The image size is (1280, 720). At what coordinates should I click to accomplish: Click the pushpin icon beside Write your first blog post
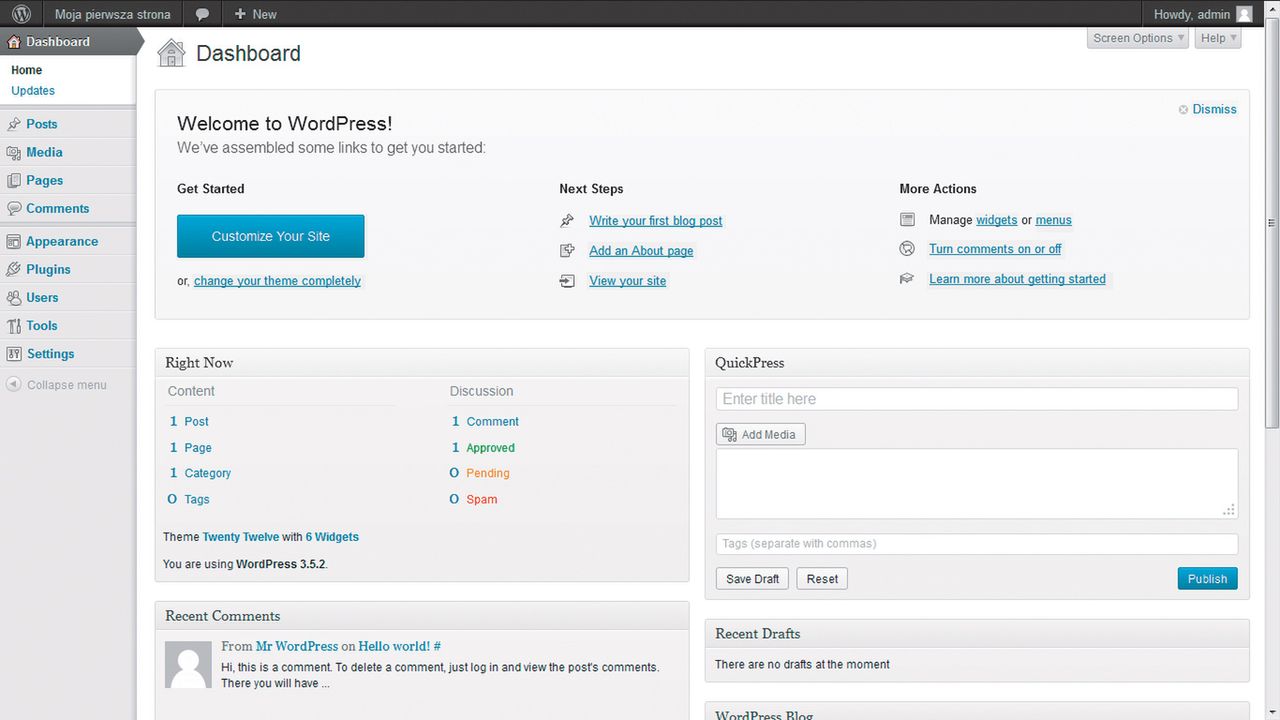pyautogui.click(x=568, y=220)
